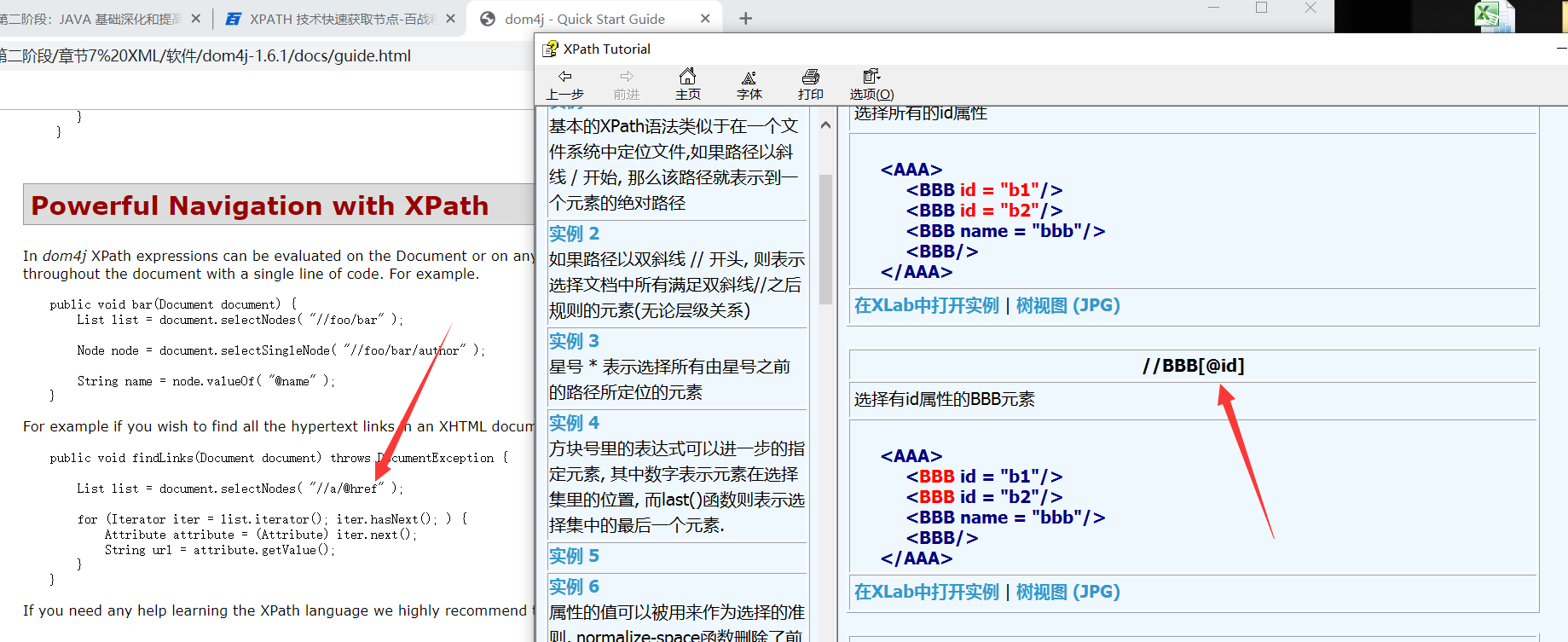Click the left pane scrollbar up arrow
Screen dimensions: 1568x642
point(825,125)
